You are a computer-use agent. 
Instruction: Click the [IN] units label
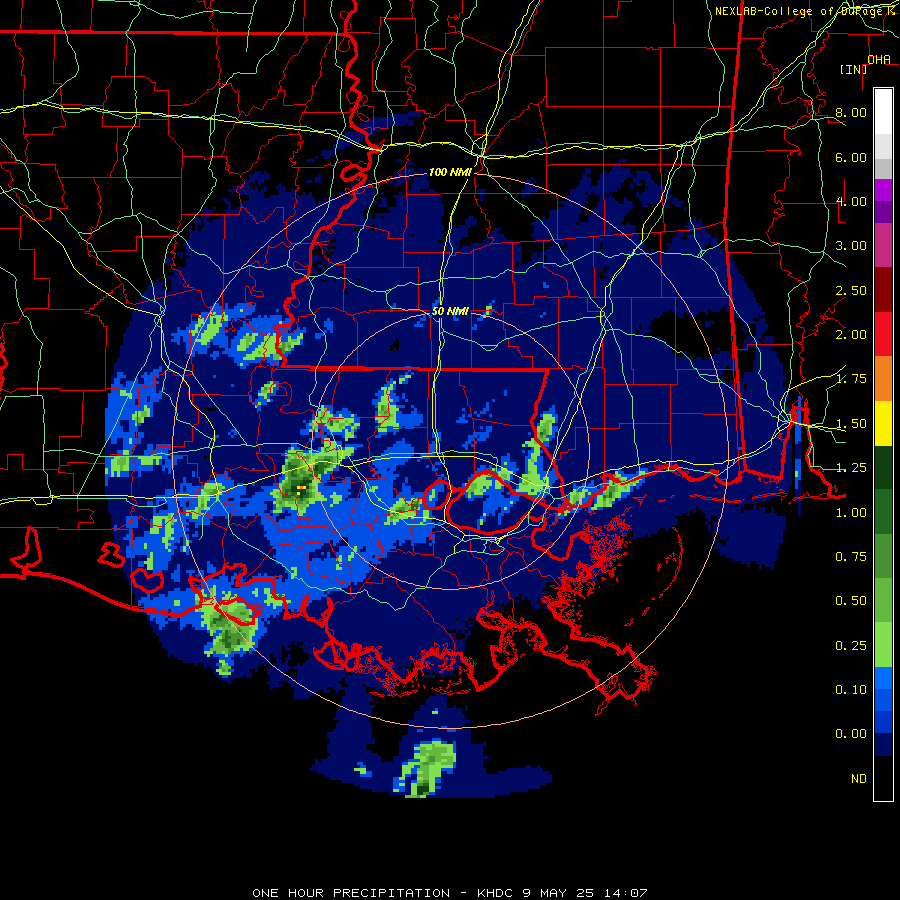pyautogui.click(x=854, y=69)
